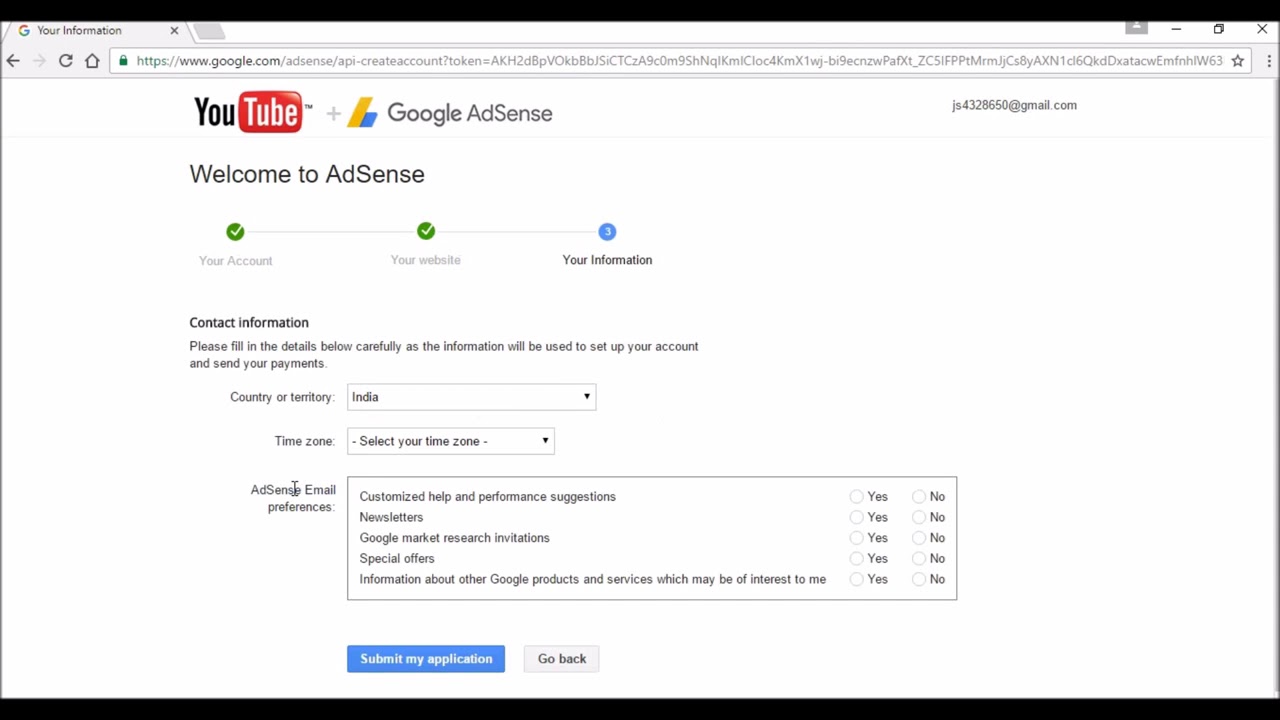
Task: Click the js4328650@gmail.com account email
Action: [x=1014, y=105]
